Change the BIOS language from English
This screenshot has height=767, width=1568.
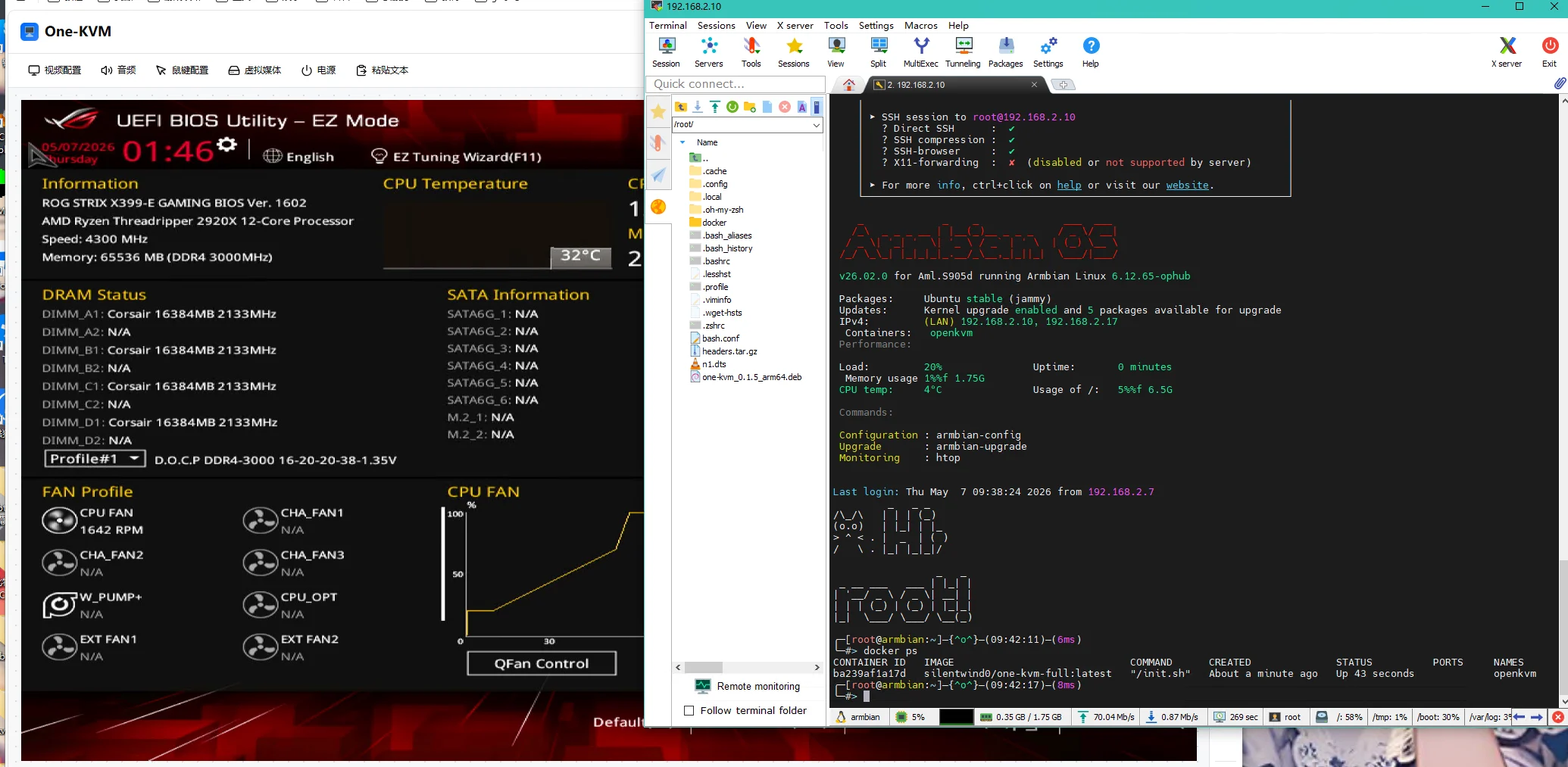tap(298, 157)
